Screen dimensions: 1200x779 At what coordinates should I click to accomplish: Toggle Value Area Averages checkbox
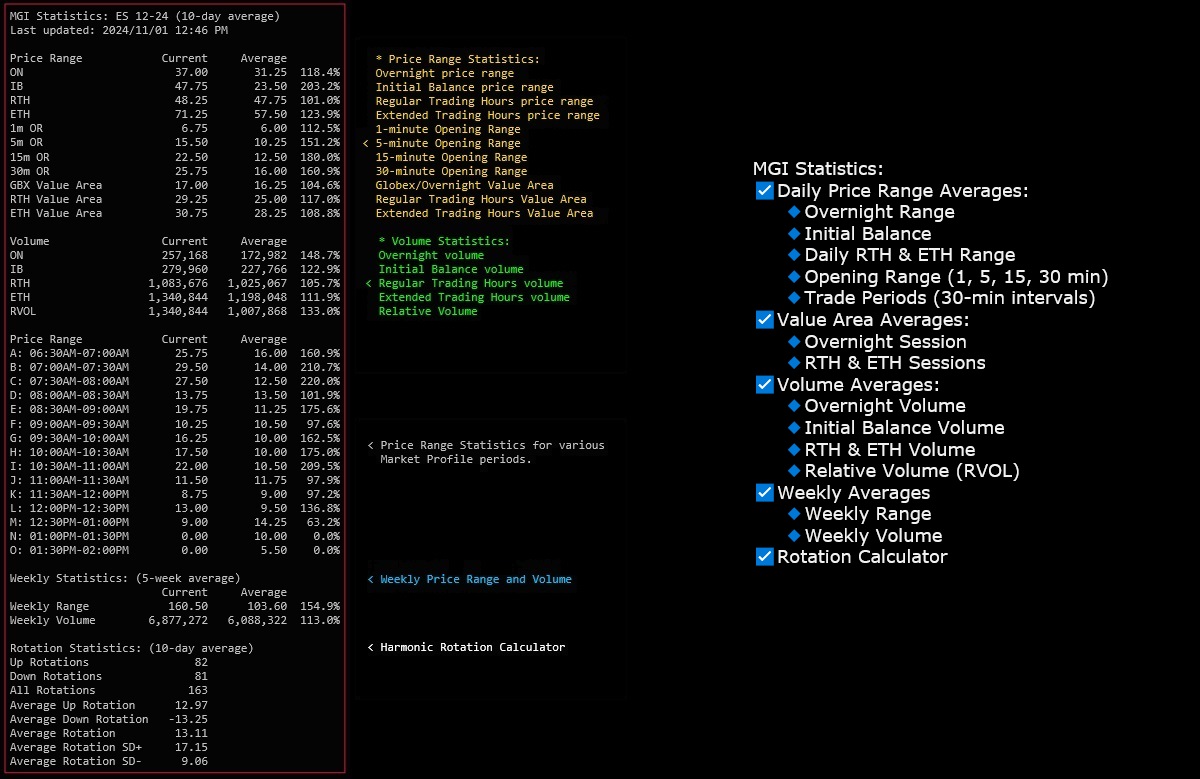click(765, 319)
